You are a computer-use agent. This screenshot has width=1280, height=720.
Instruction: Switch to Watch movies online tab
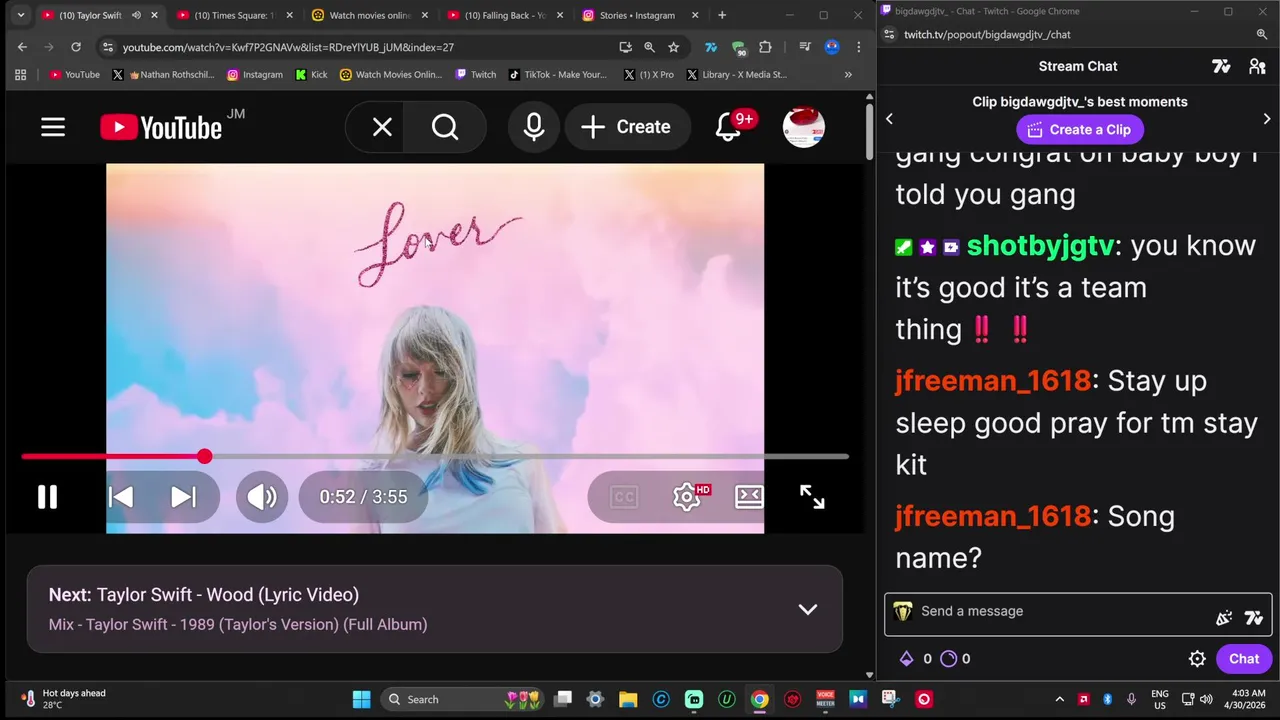coord(370,15)
